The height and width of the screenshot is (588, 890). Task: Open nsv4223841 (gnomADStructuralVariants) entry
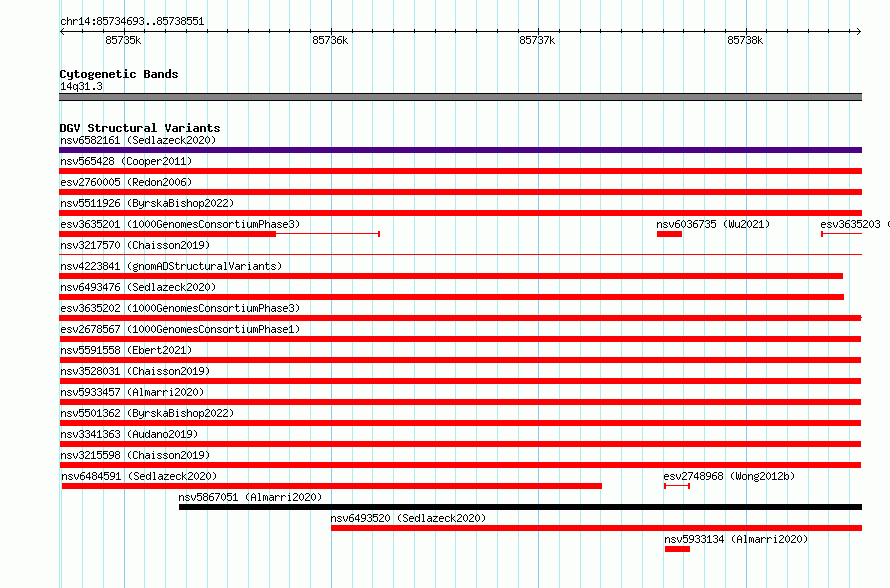point(171,266)
